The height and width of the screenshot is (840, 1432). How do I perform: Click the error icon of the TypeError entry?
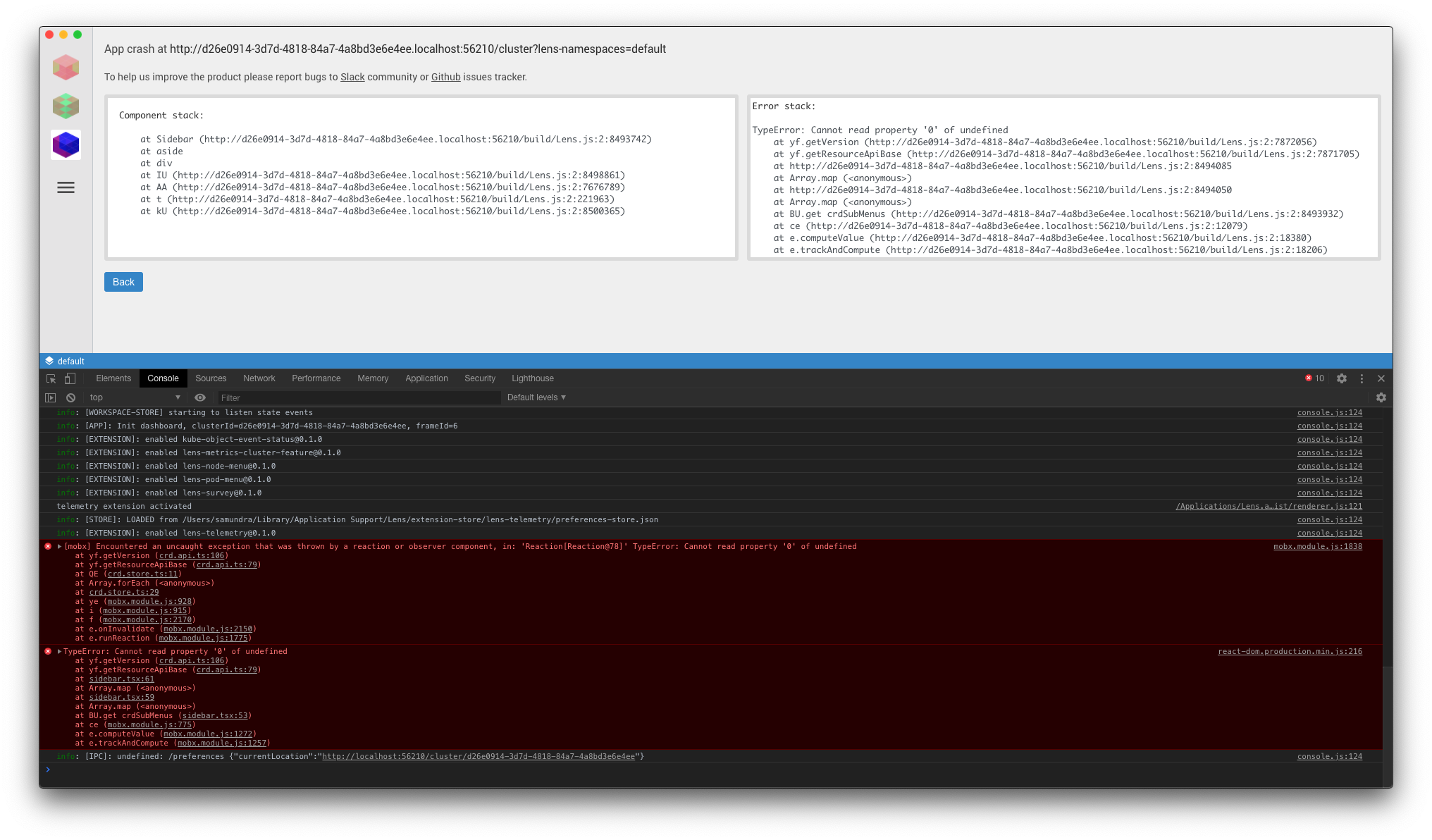point(48,651)
